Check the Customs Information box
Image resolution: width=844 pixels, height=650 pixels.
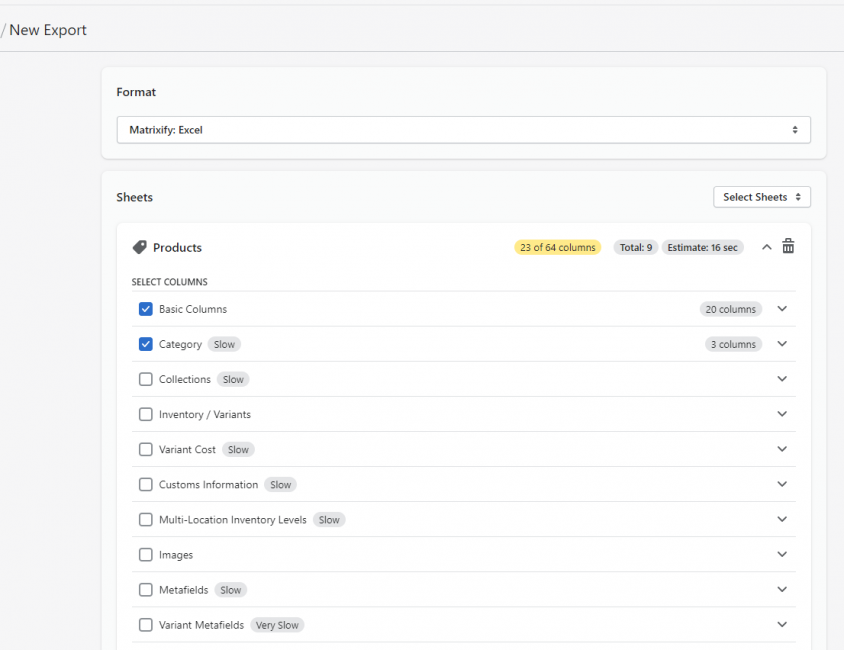click(145, 484)
